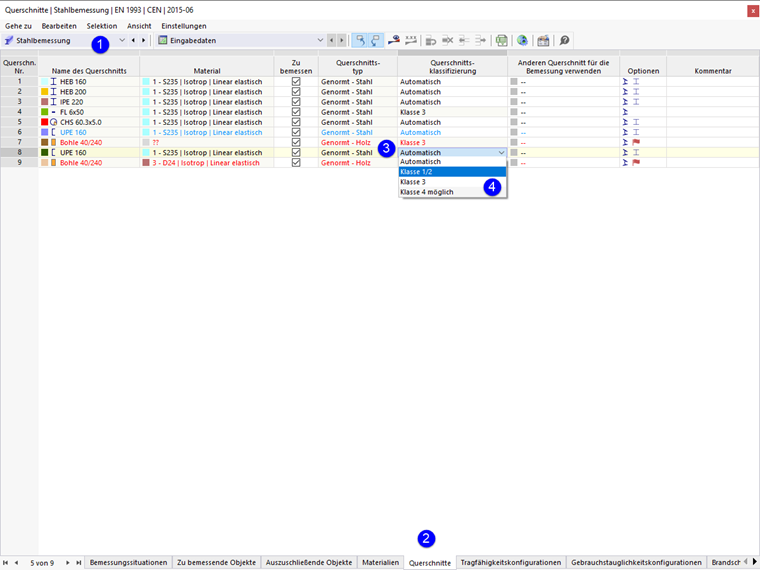Toggle first selection sync icon in toolbar

[x=360, y=40]
